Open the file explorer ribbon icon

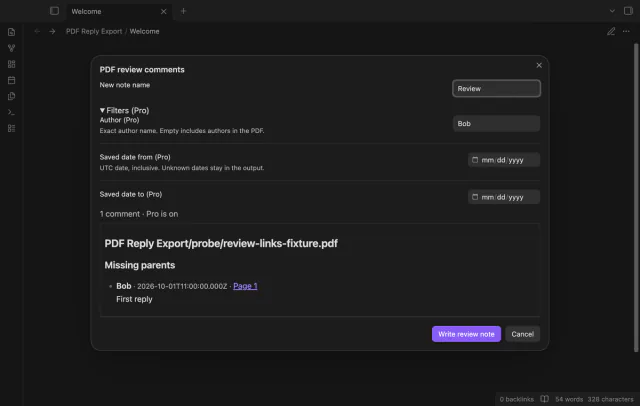pyautogui.click(x=11, y=32)
